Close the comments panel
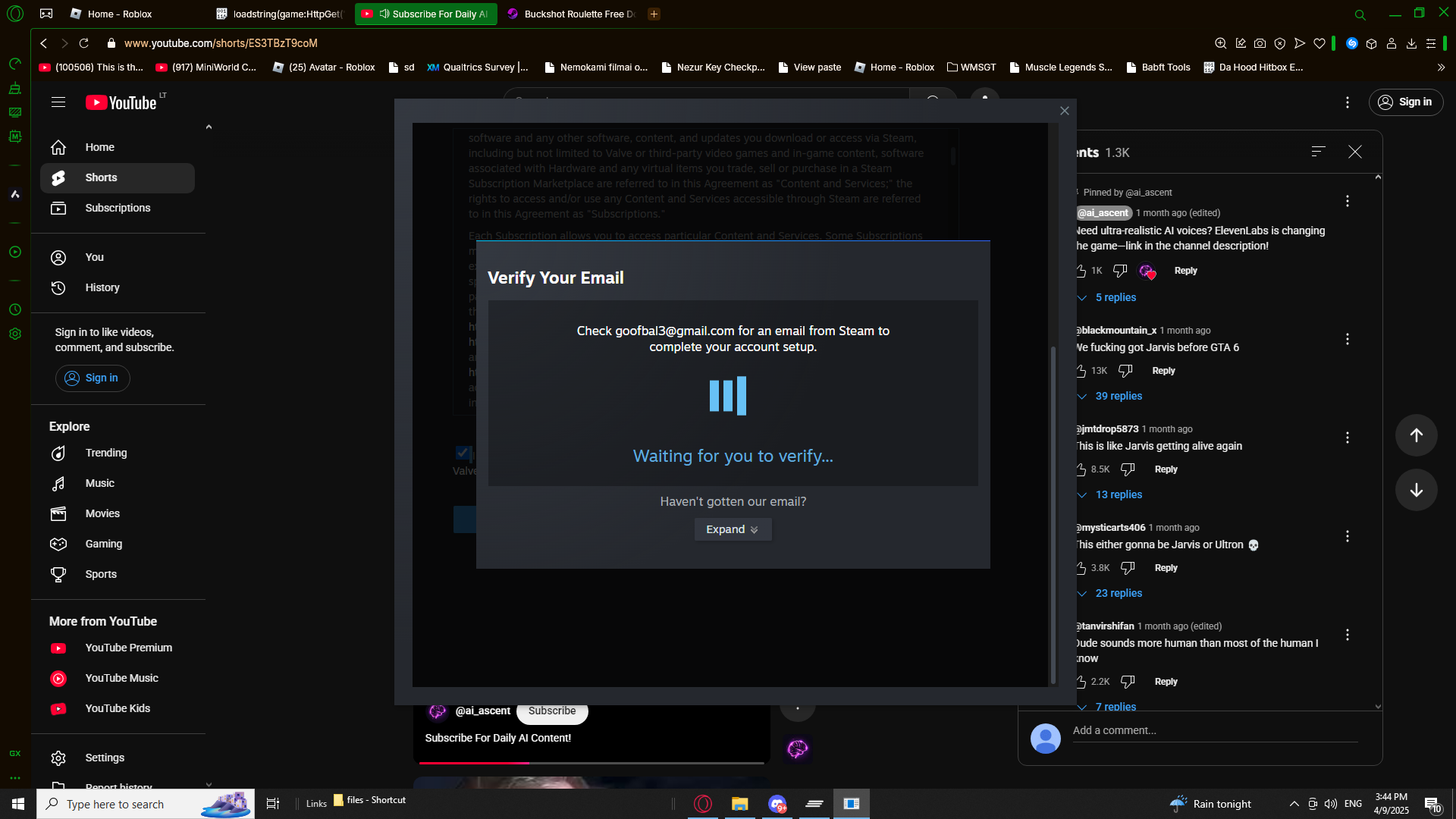The image size is (1456, 819). pos(1355,152)
